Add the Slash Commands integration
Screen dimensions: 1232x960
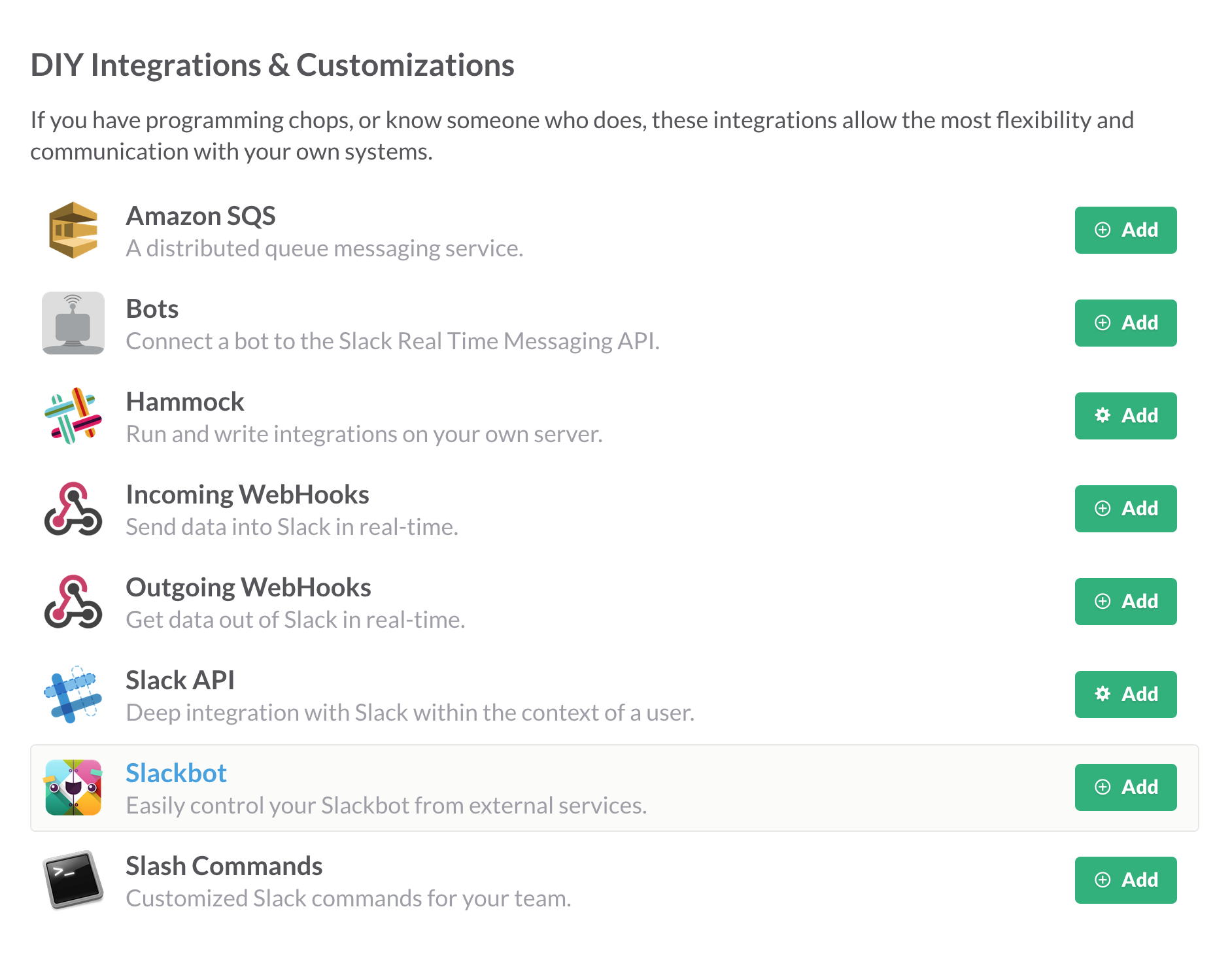1125,880
